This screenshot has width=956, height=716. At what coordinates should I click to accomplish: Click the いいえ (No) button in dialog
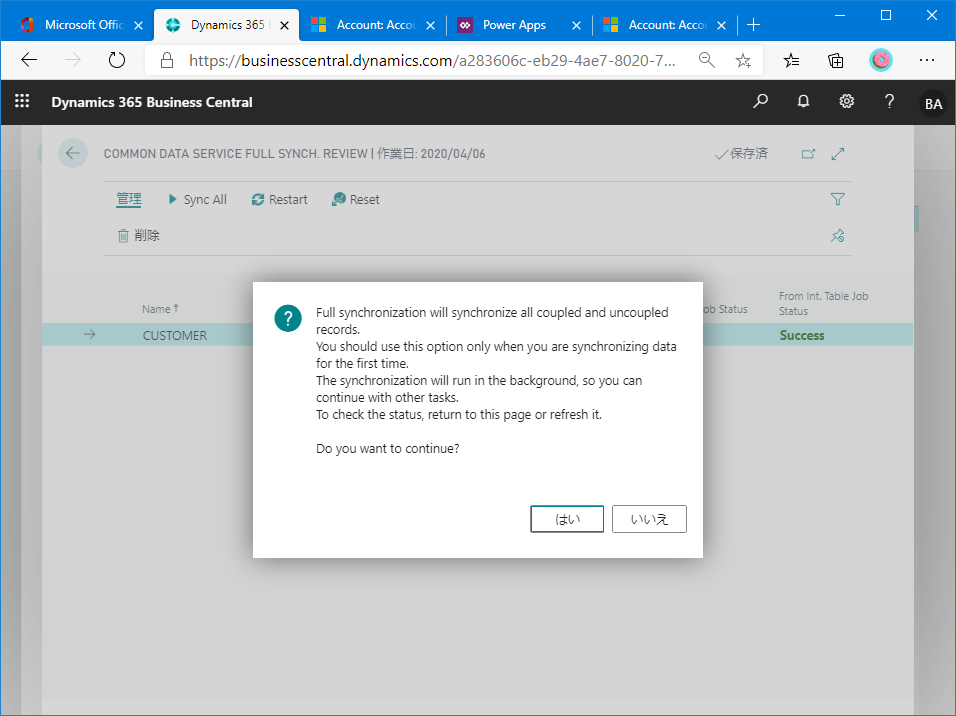click(x=649, y=519)
